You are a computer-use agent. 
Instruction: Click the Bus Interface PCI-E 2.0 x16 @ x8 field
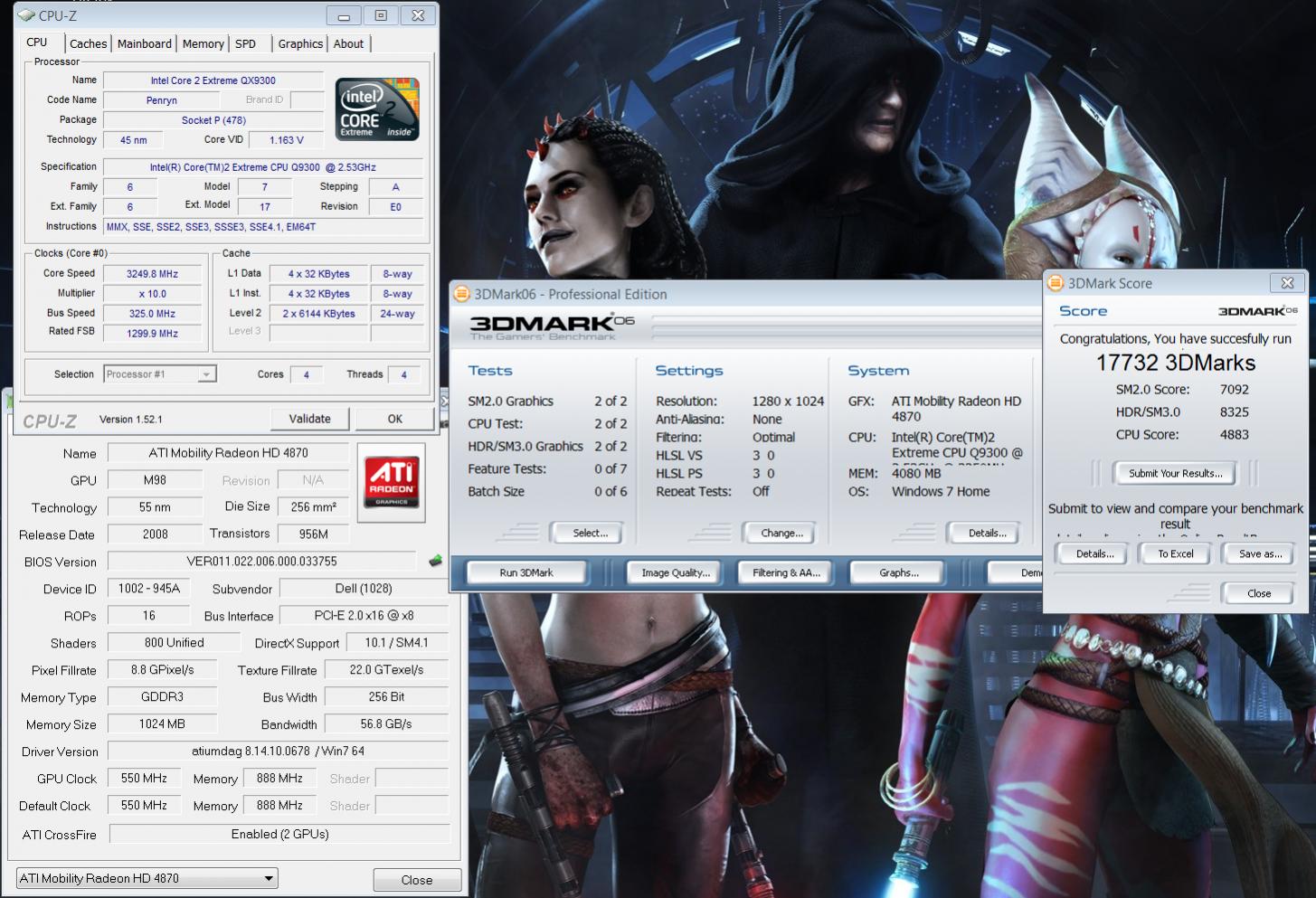tap(365, 616)
